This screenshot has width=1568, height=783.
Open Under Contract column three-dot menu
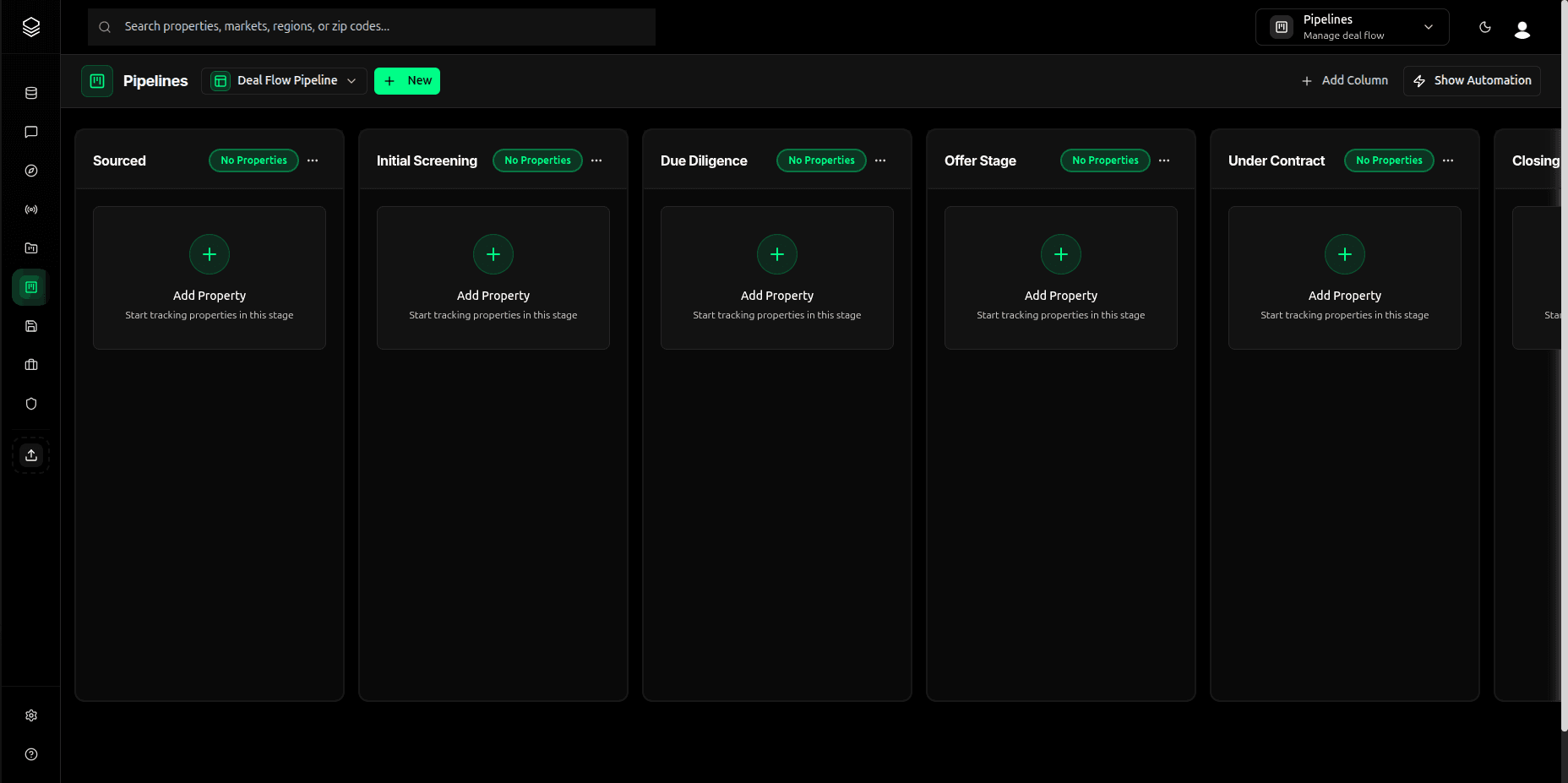[1448, 160]
